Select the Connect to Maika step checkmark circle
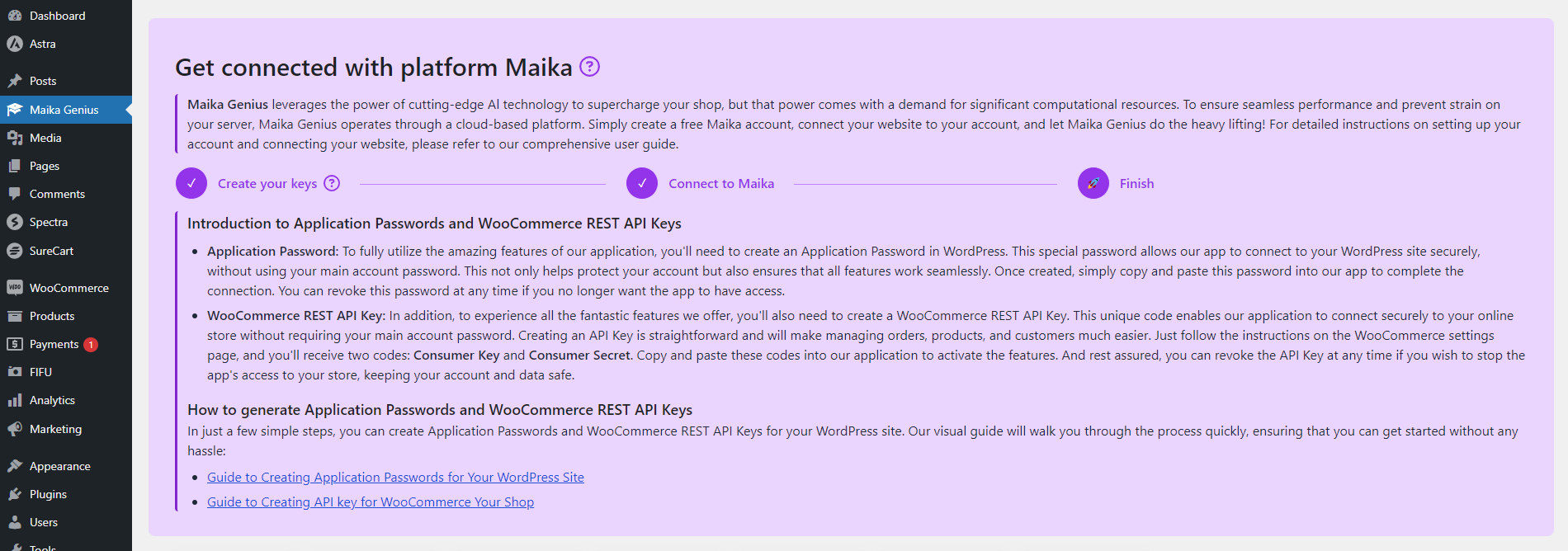The width and height of the screenshot is (1568, 551). (642, 183)
